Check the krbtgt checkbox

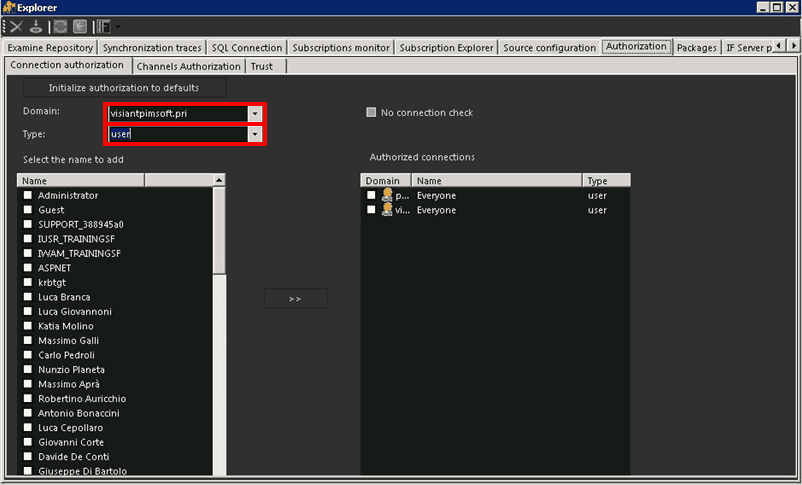pos(28,282)
